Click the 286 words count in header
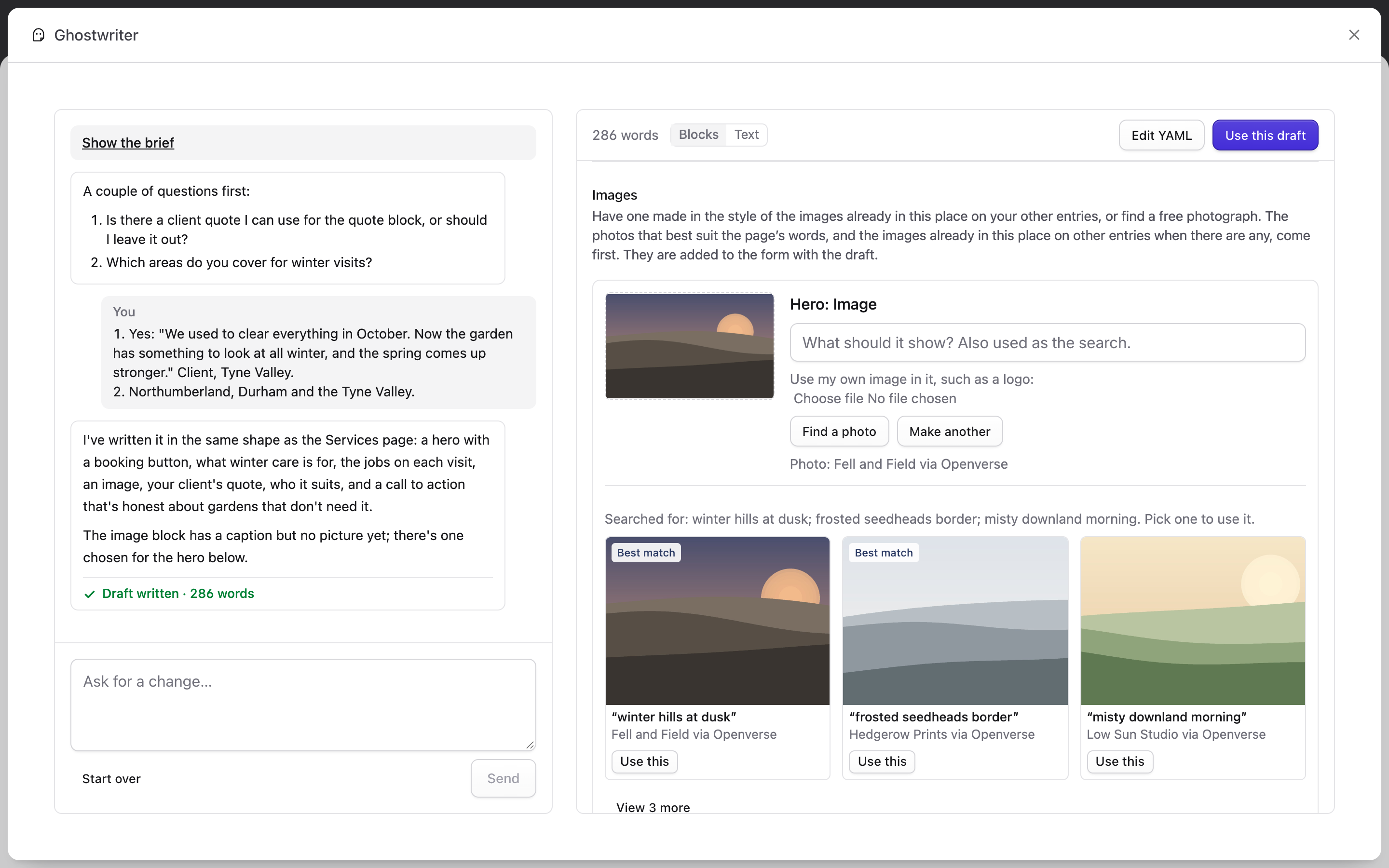This screenshot has width=1389, height=868. (x=625, y=135)
